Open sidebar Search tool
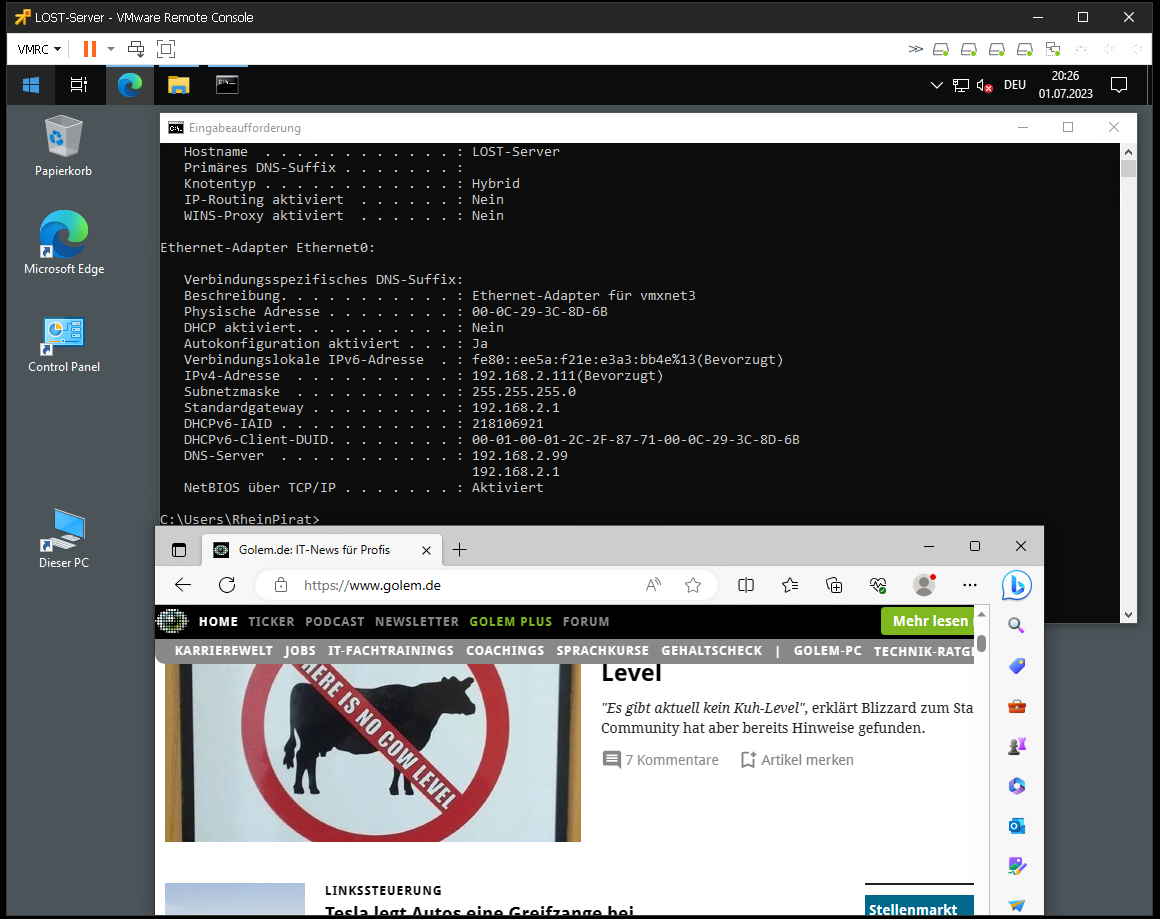 point(1016,626)
